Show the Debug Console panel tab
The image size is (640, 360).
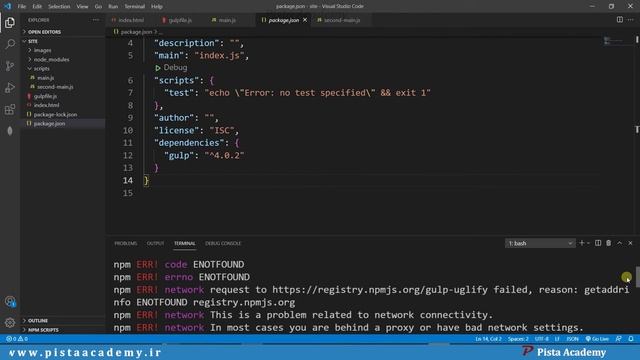pos(223,243)
